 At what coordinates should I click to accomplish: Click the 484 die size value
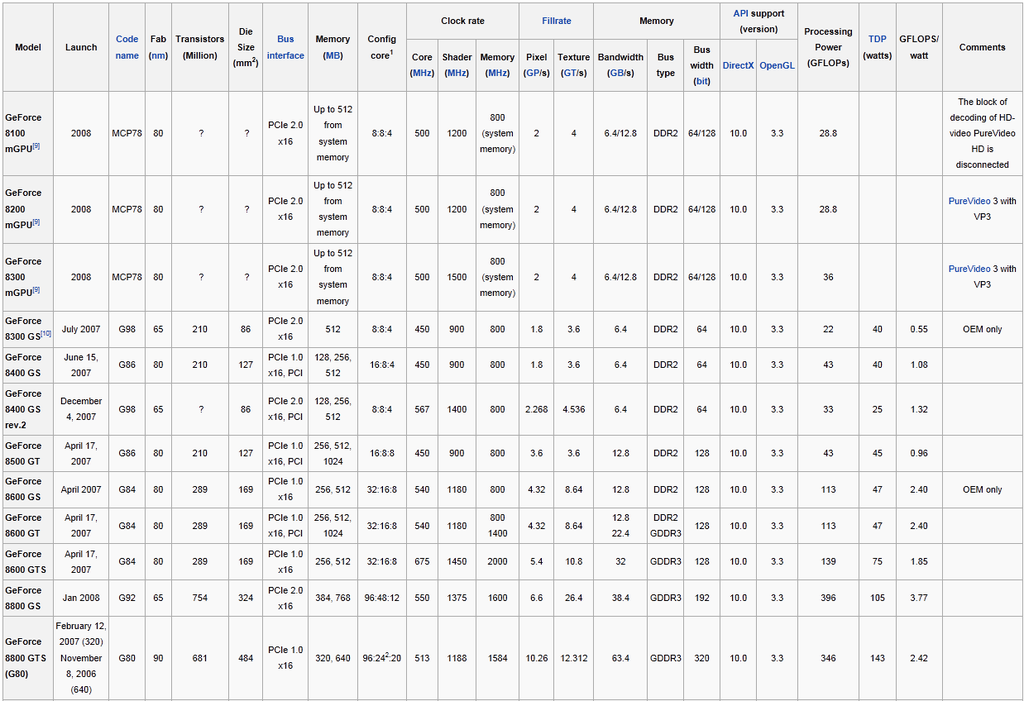246,658
